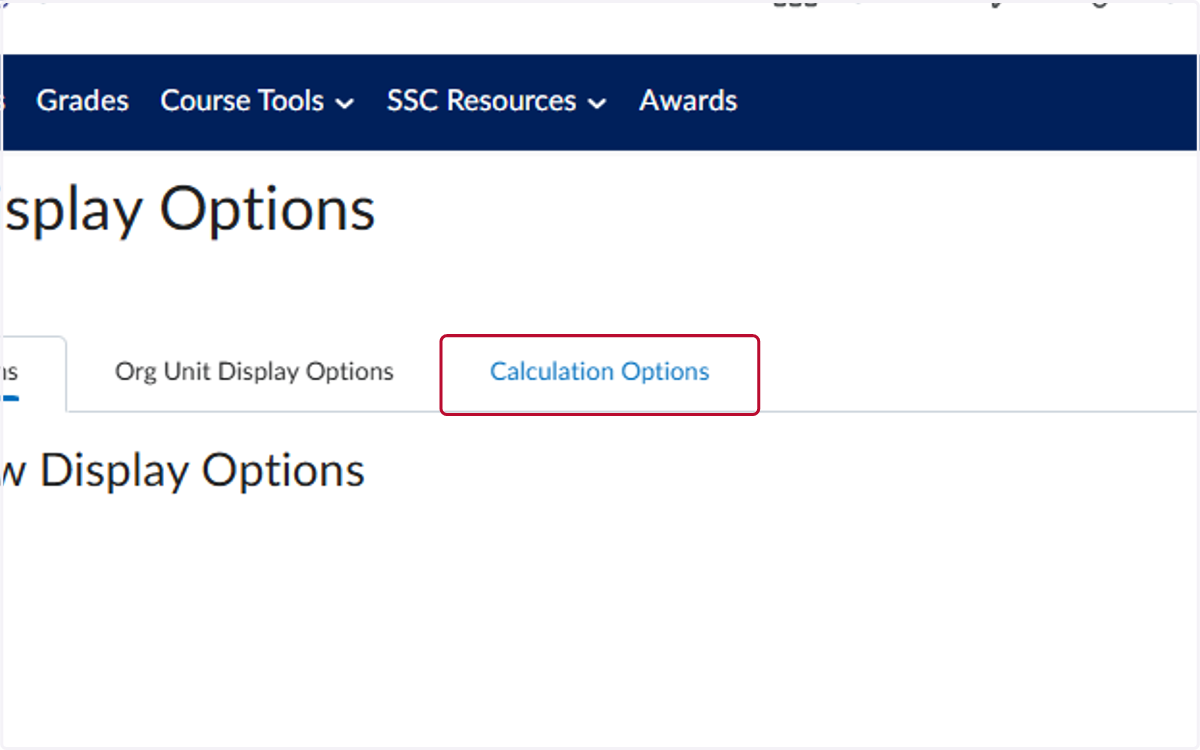Open the Awards nav link
The height and width of the screenshot is (750, 1200).
688,101
